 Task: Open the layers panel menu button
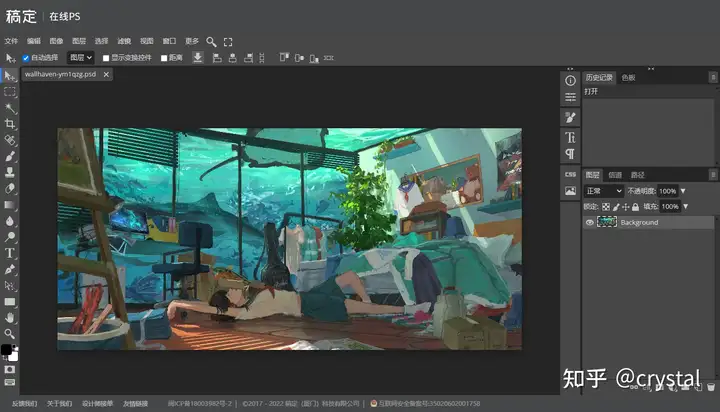[x=713, y=175]
